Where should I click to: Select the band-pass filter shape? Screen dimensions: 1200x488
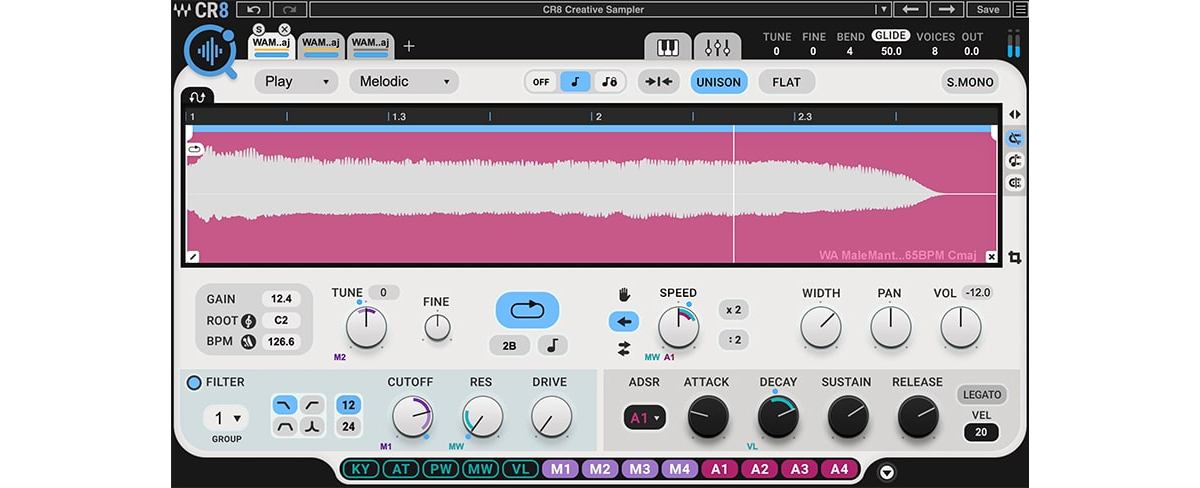(285, 427)
